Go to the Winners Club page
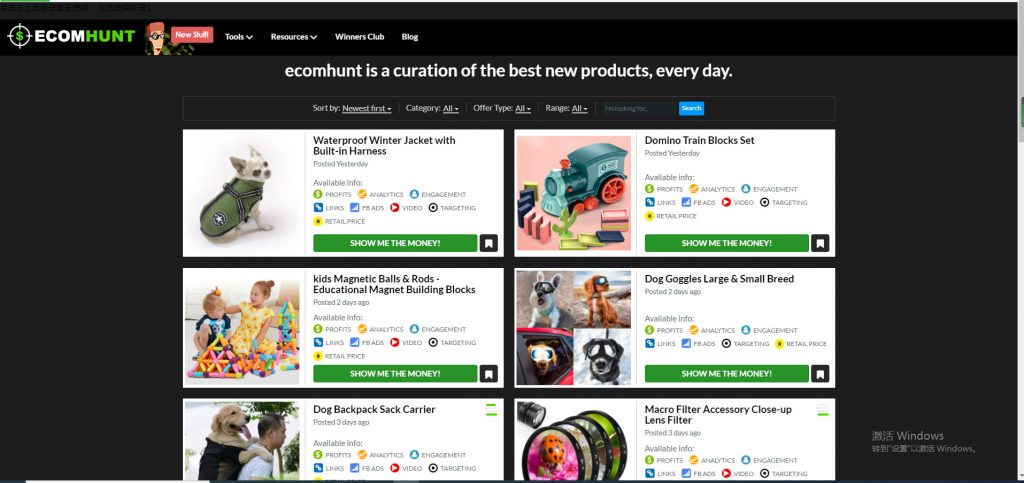Viewport: 1024px width, 483px height. pyautogui.click(x=359, y=37)
